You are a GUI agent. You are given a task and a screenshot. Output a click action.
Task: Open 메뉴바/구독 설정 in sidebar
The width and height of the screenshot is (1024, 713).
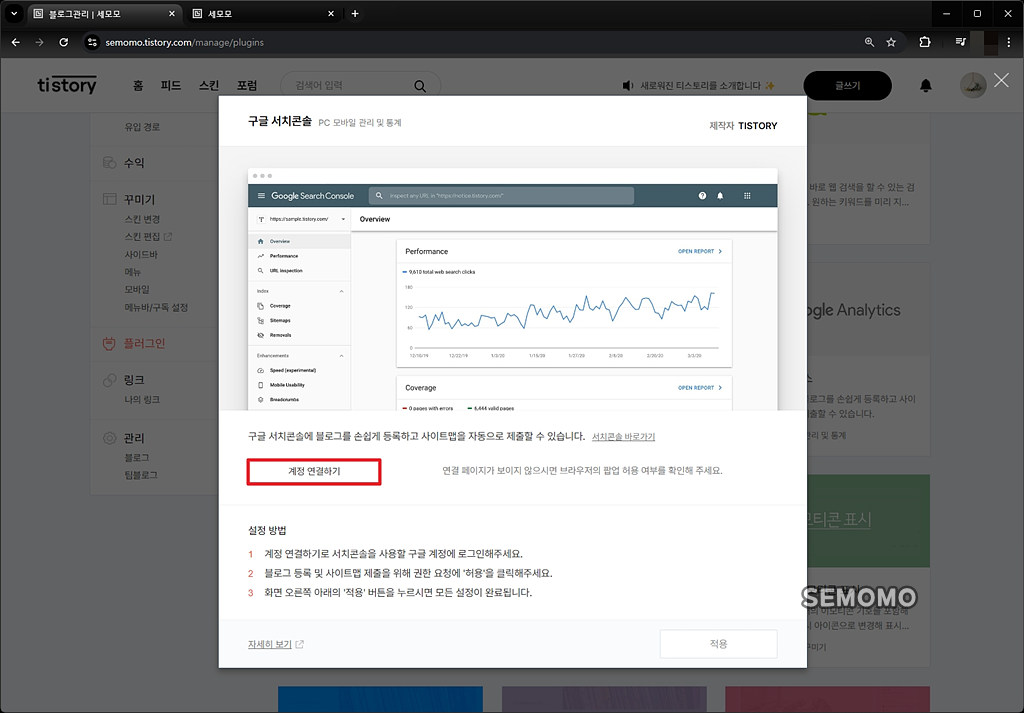point(156,307)
